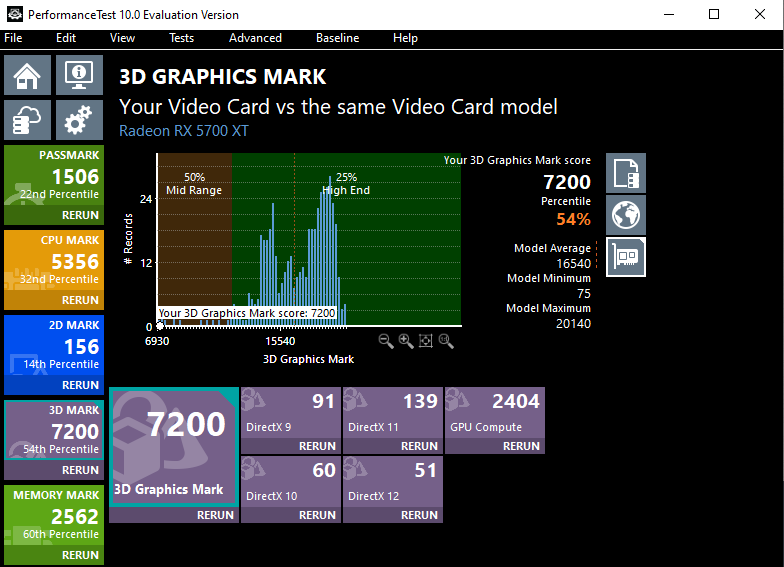Image resolution: width=784 pixels, height=567 pixels.
Task: Select the GPU Compute 2404 tile
Action: [495, 413]
